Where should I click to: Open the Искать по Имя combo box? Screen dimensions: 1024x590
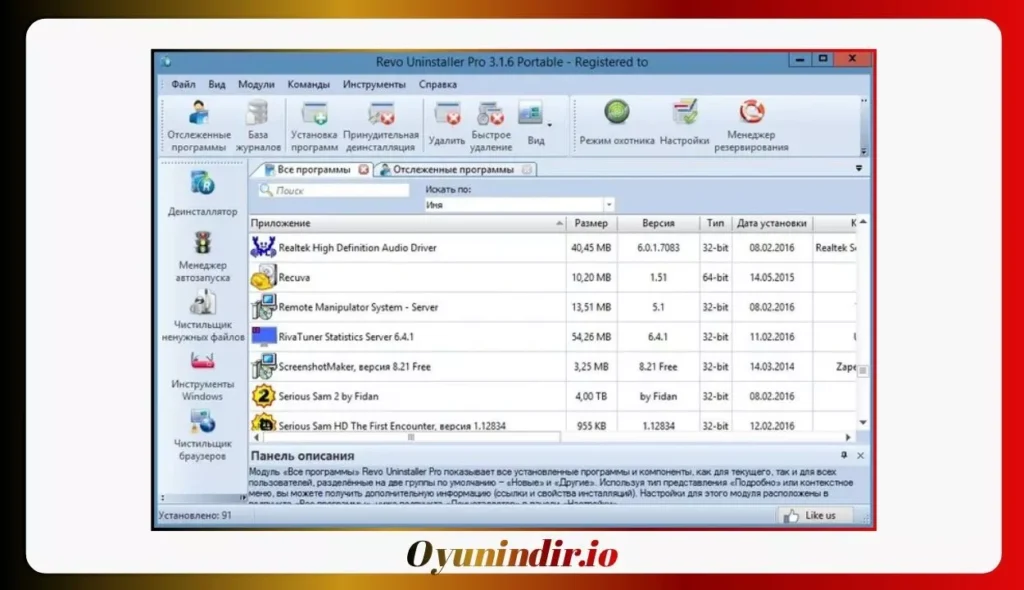[x=519, y=205]
